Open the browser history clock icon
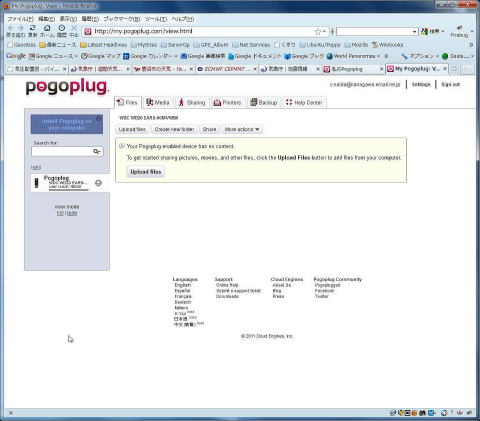Image resolution: width=480 pixels, height=421 pixels. pyautogui.click(x=62, y=28)
